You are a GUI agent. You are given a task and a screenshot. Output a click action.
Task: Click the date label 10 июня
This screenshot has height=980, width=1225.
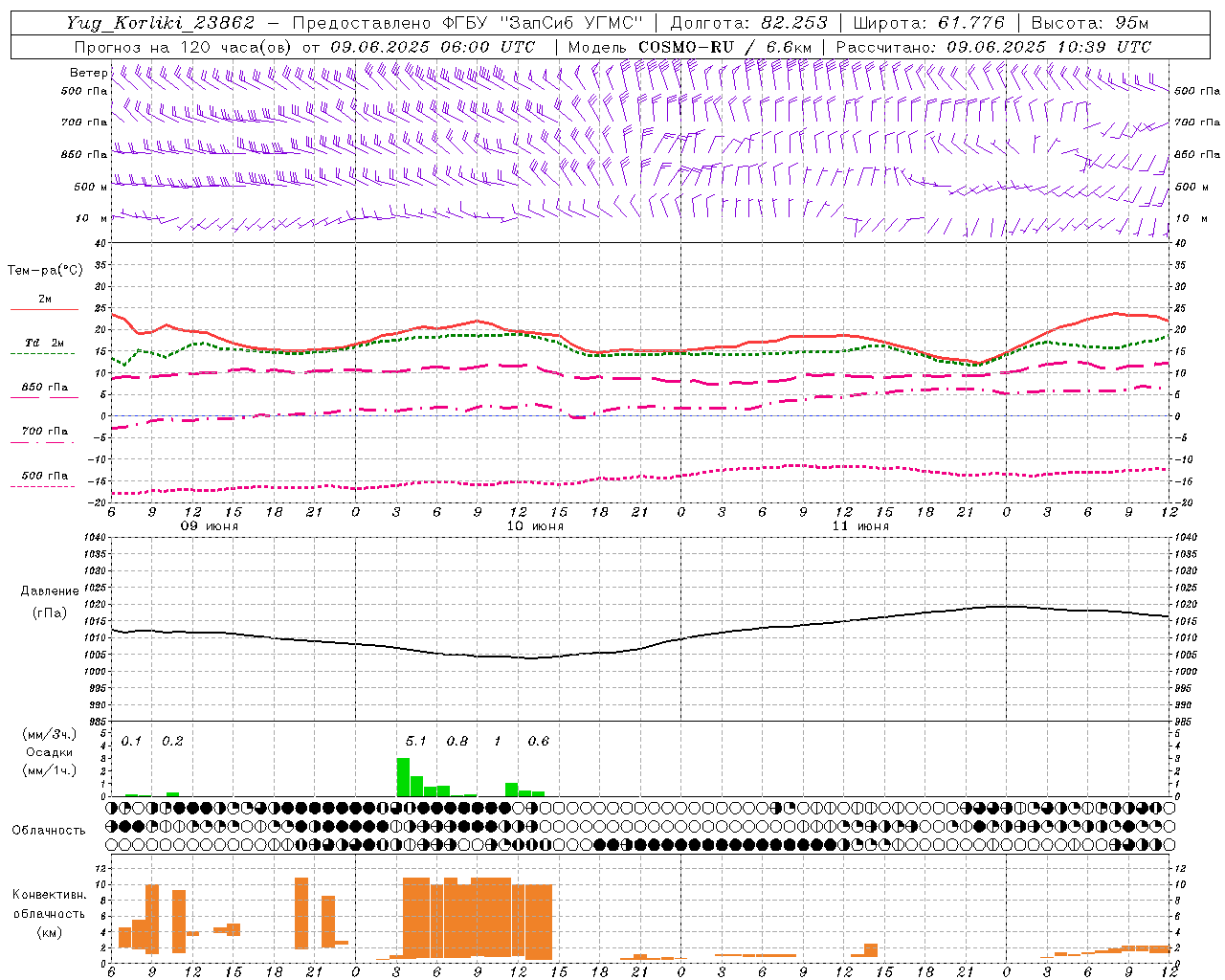pyautogui.click(x=535, y=526)
